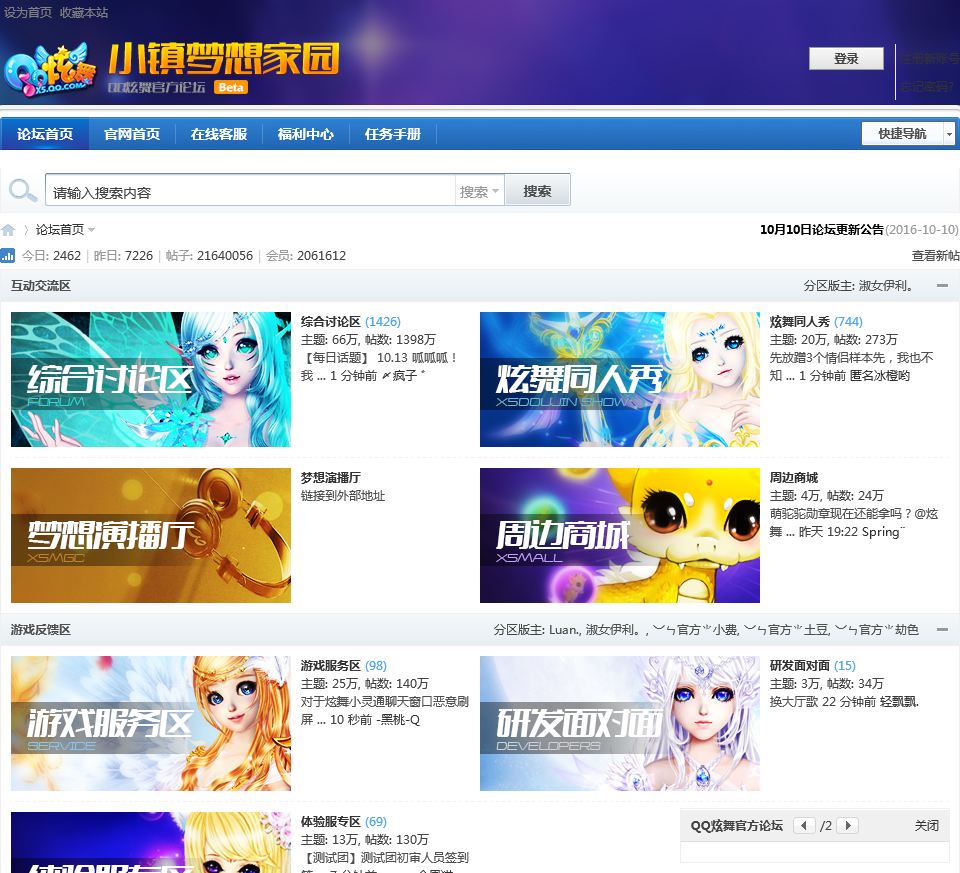This screenshot has height=873, width=960.
Task: Go to previous page in QQ炫舞官方论坛 popup
Action: click(804, 825)
